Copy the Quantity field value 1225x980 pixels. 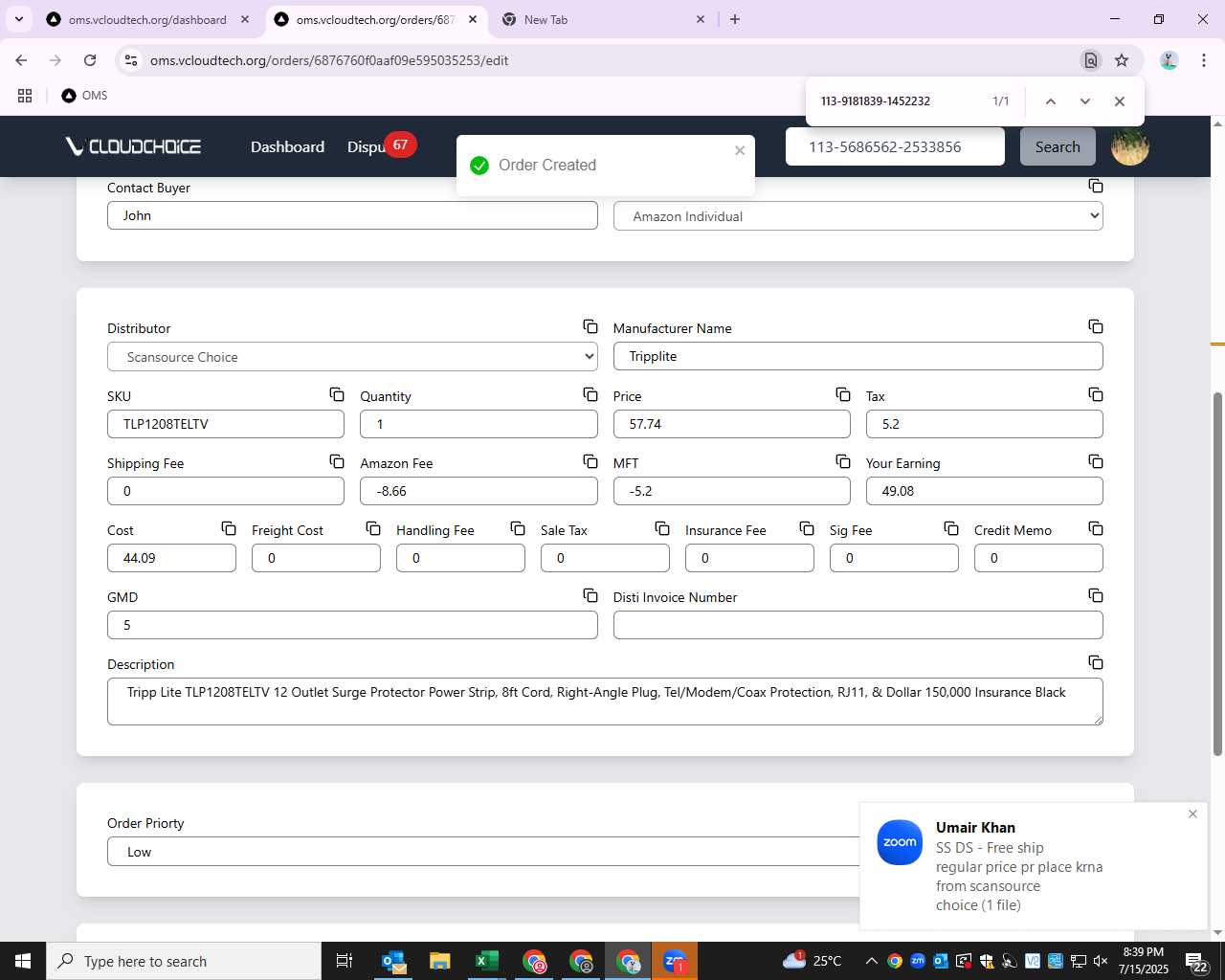(x=590, y=394)
